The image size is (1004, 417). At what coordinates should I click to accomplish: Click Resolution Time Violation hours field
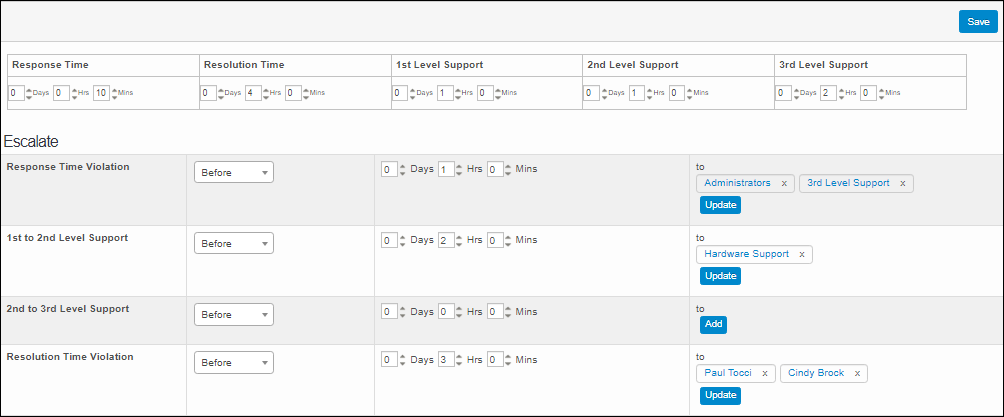446,360
